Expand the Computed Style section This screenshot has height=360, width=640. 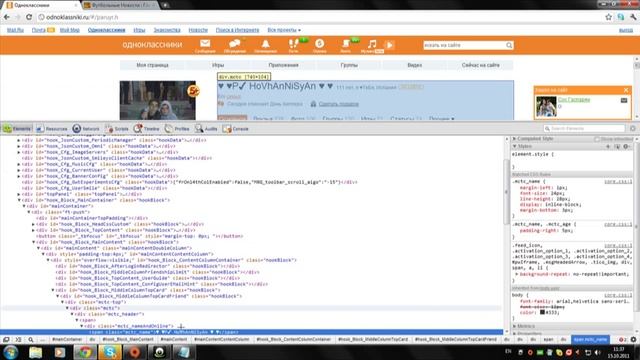514,139
